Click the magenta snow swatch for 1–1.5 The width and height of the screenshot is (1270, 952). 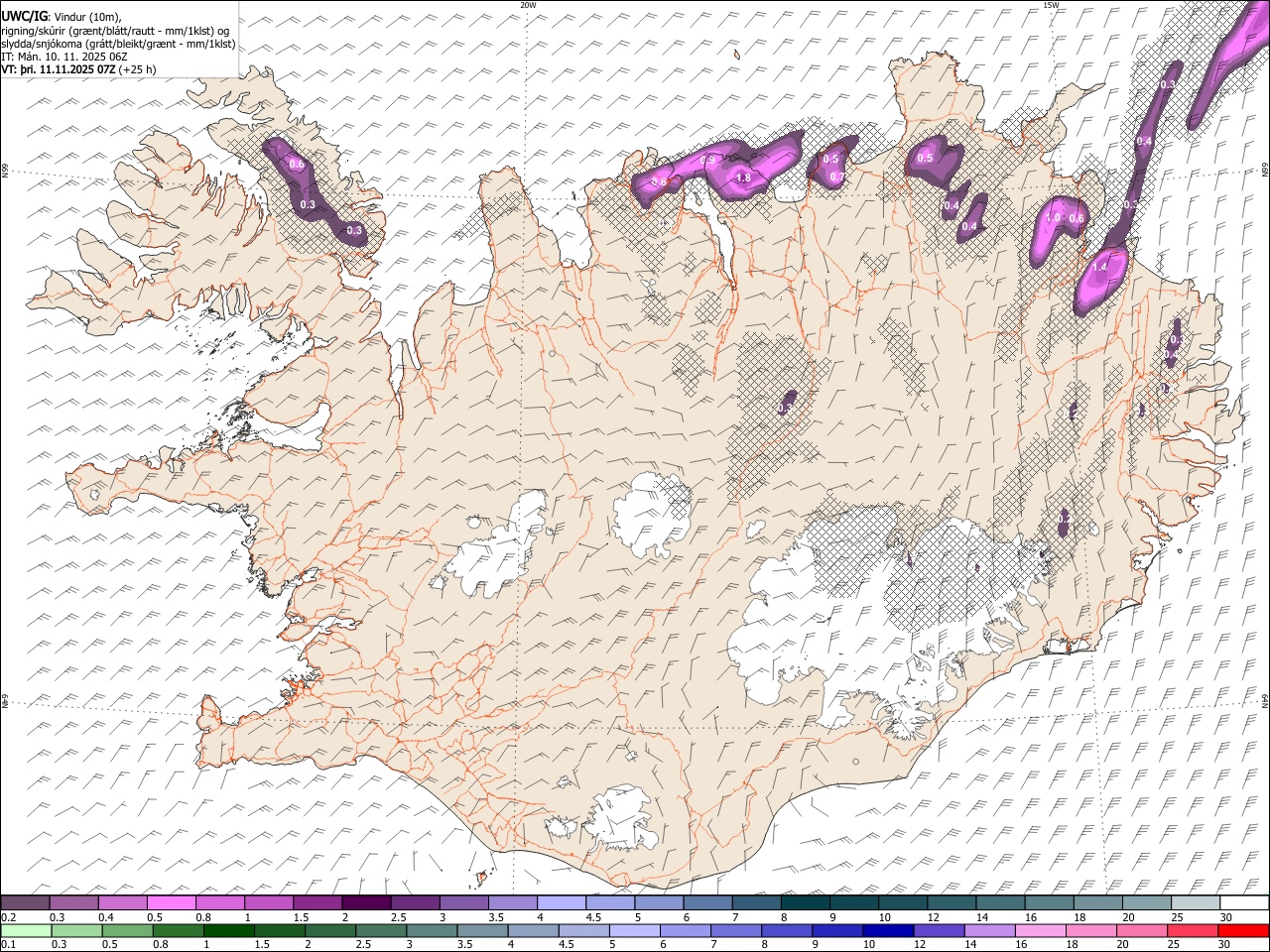click(x=268, y=902)
